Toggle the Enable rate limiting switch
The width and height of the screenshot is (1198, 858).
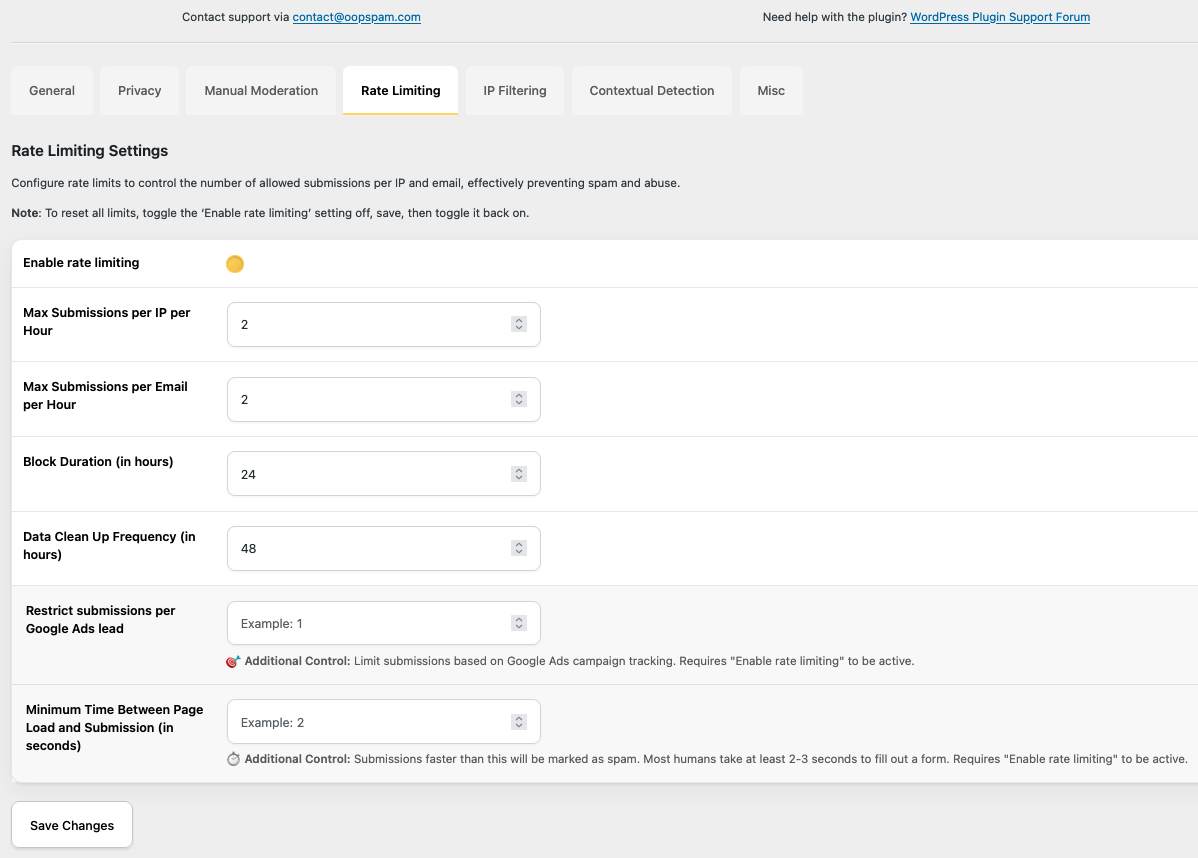click(x=235, y=264)
